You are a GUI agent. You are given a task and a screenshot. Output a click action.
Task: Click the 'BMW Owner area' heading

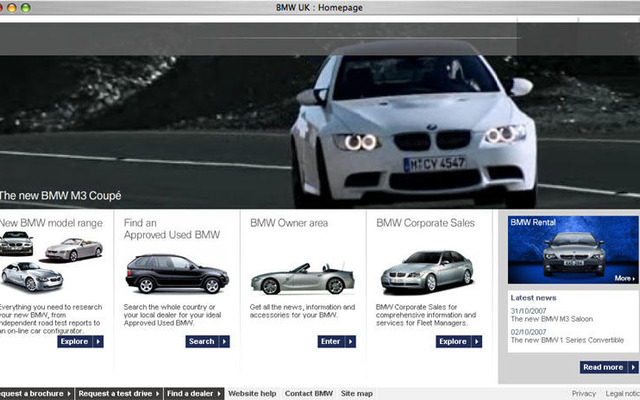[289, 223]
